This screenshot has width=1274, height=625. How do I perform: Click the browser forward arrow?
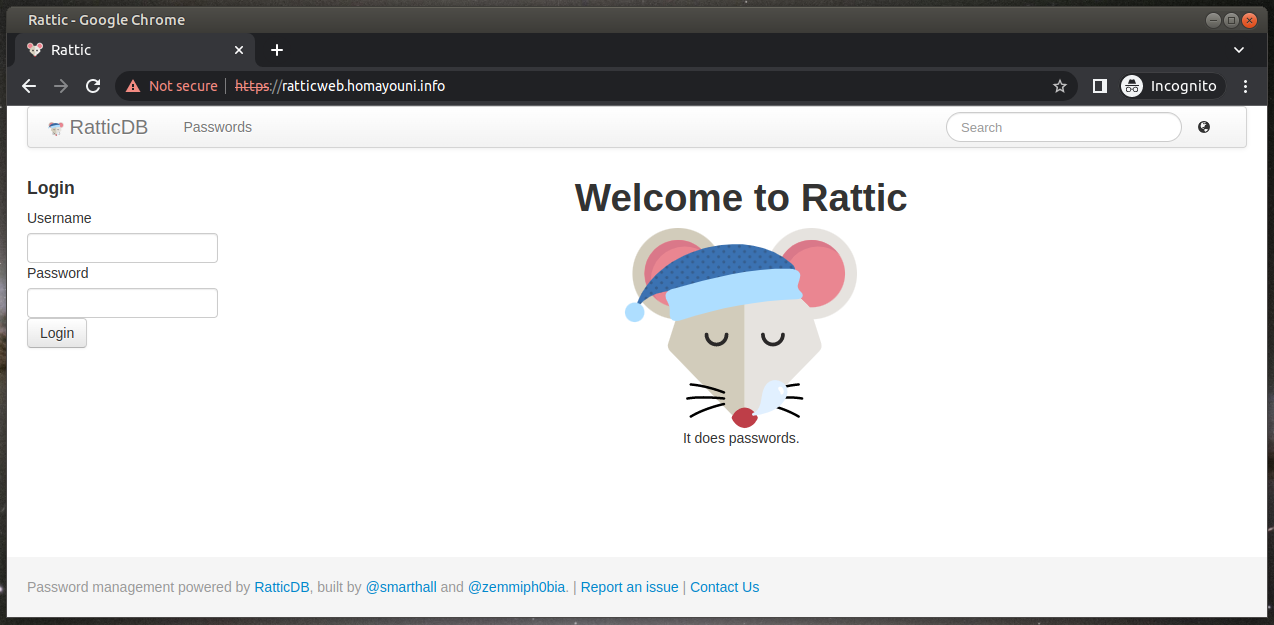(61, 86)
